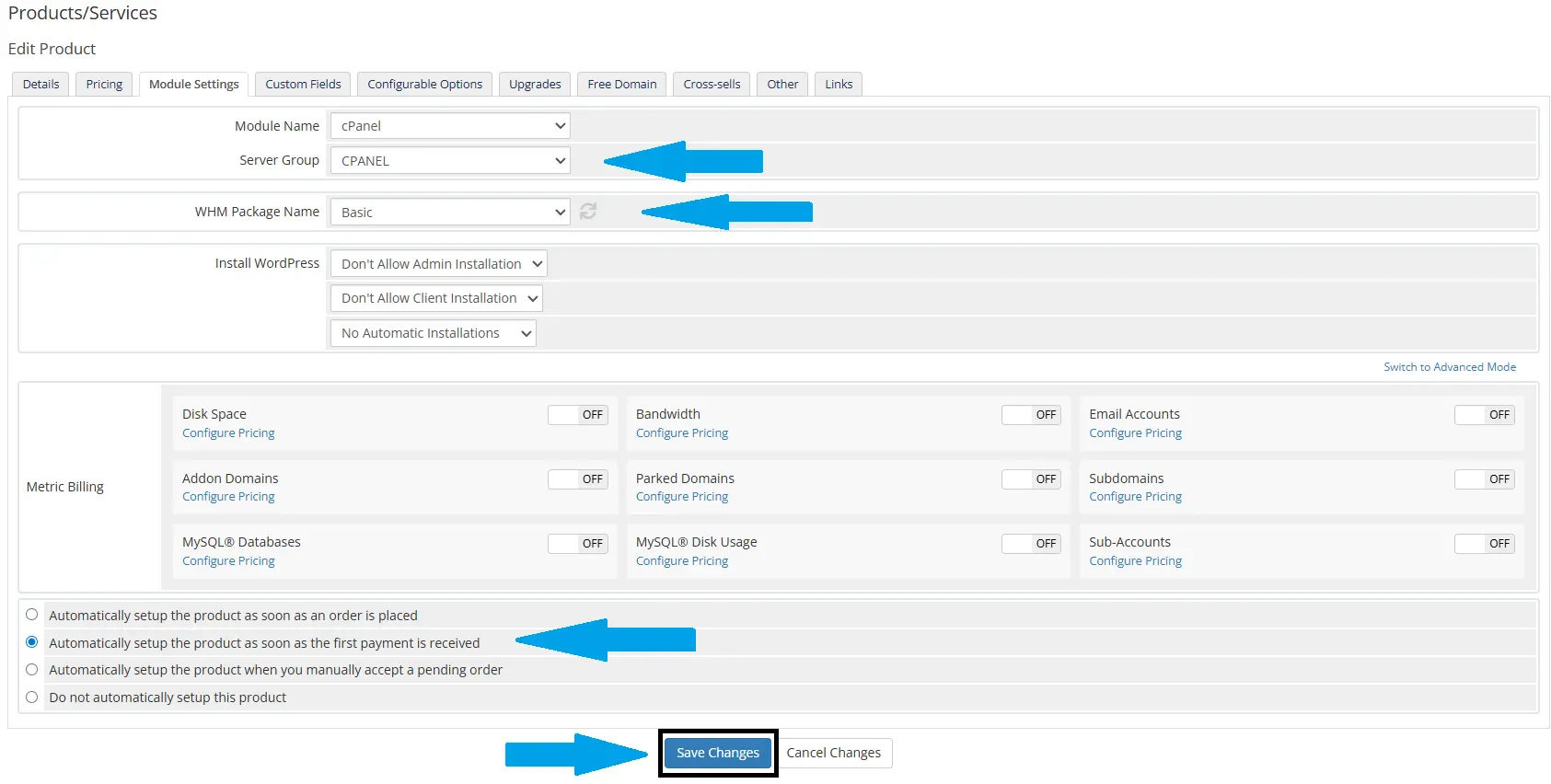This screenshot has width=1551, height=784.
Task: Open the Module Name dropdown
Action: tap(450, 126)
